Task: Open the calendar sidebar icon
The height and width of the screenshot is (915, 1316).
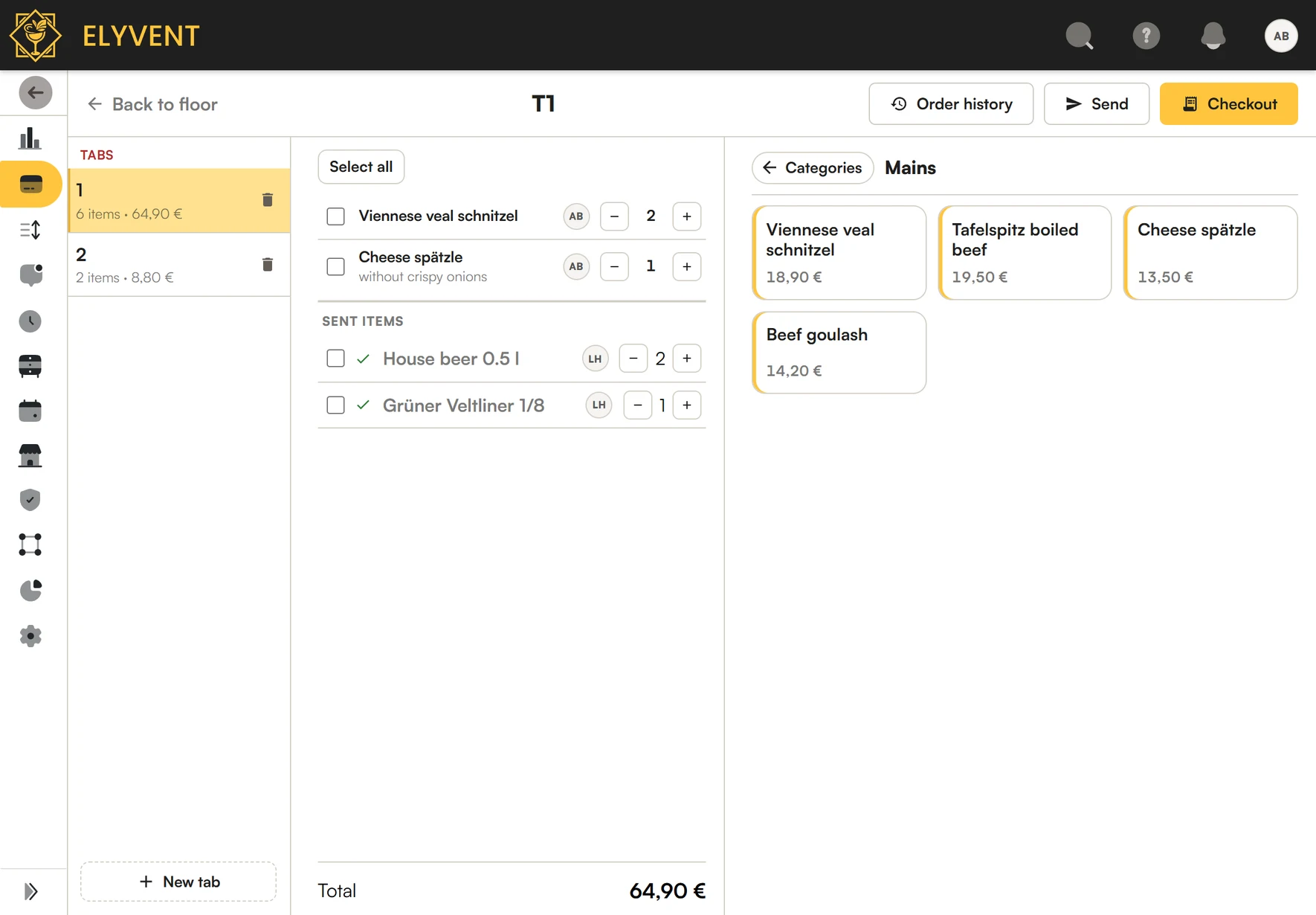Action: tap(30, 411)
